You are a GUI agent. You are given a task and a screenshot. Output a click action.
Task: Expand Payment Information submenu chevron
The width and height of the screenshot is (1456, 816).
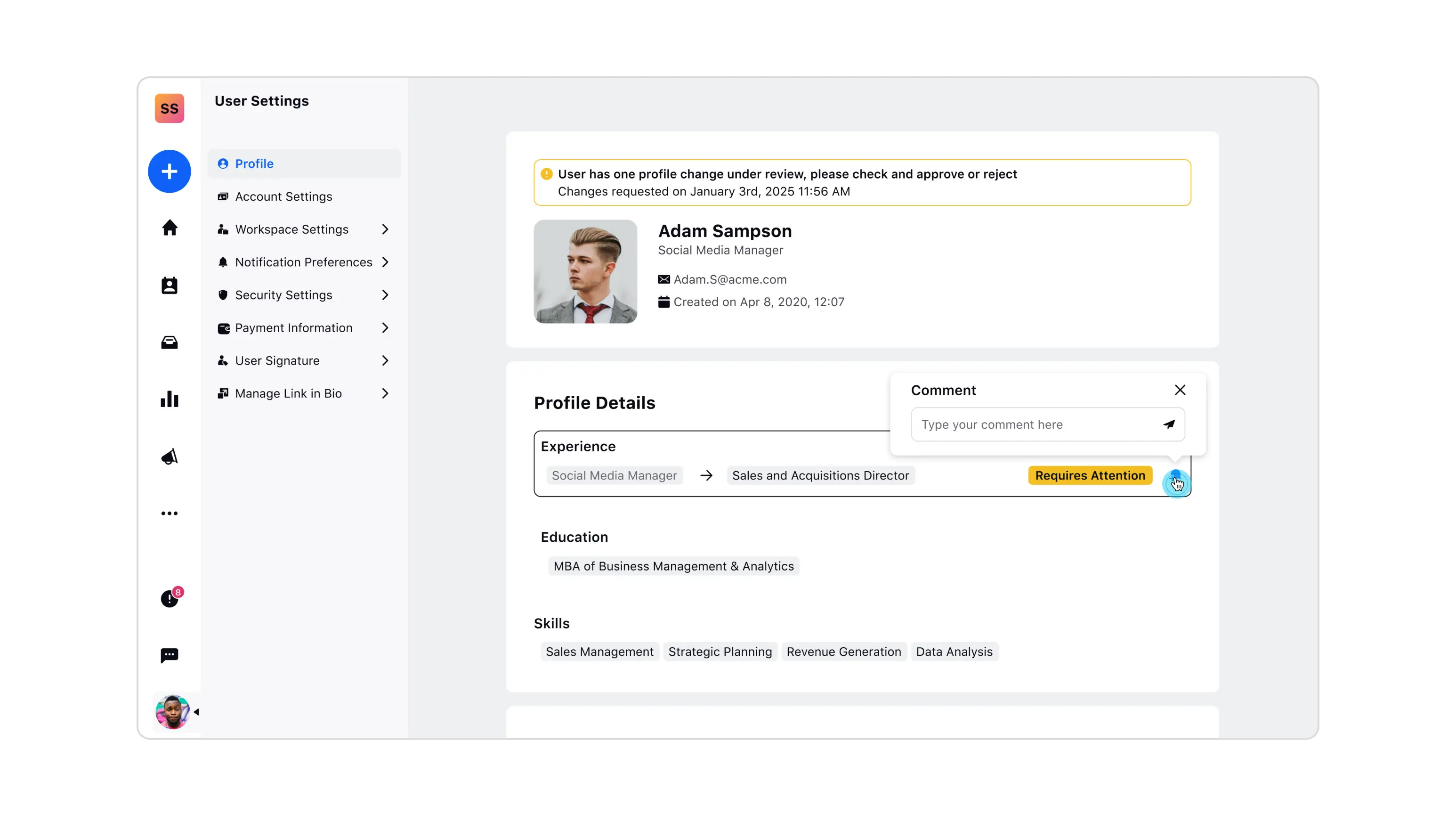385,327
